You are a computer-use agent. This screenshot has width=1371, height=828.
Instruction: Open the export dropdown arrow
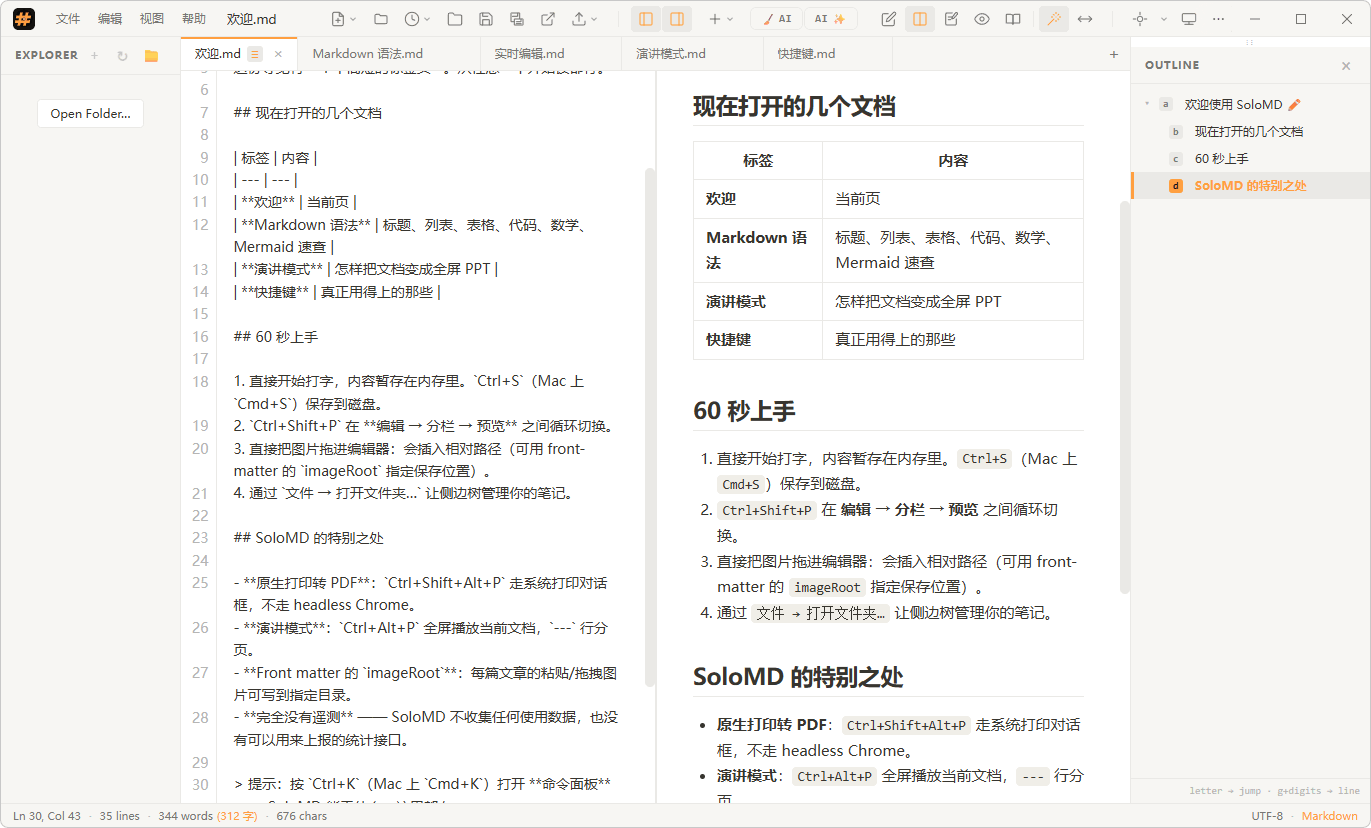pyautogui.click(x=594, y=19)
